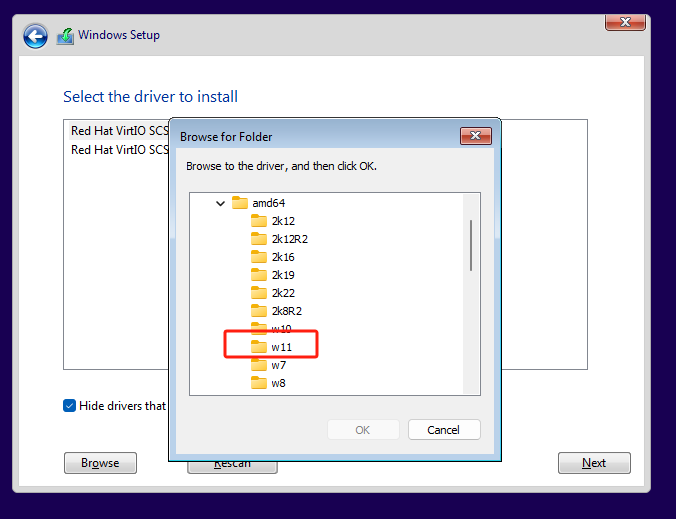Select the 2k22 folder icon
The image size is (676, 519).
click(259, 293)
